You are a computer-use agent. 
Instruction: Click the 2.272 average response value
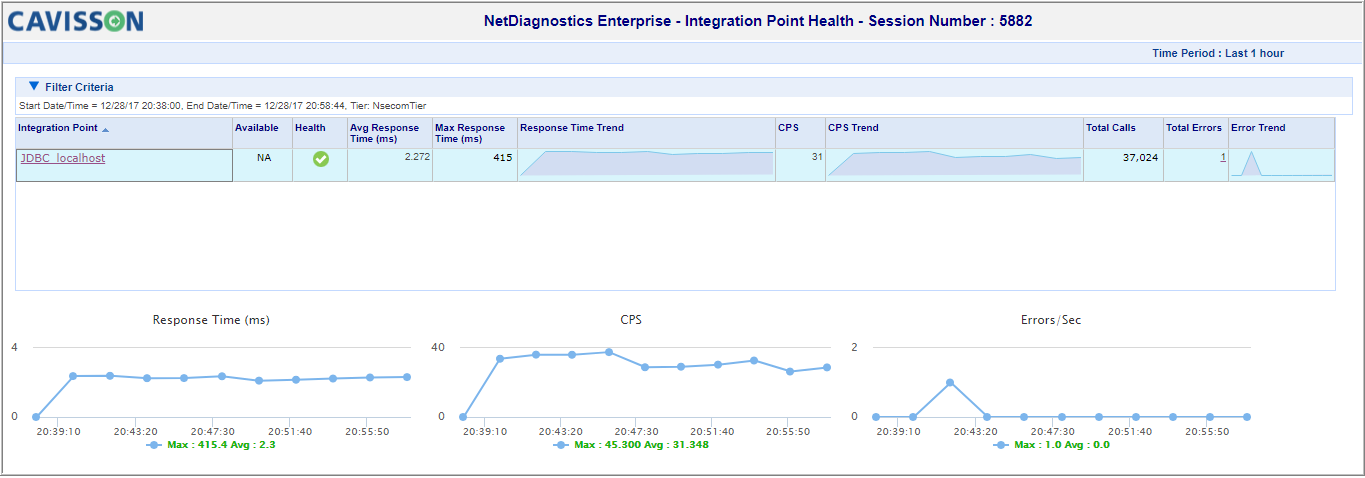(417, 157)
